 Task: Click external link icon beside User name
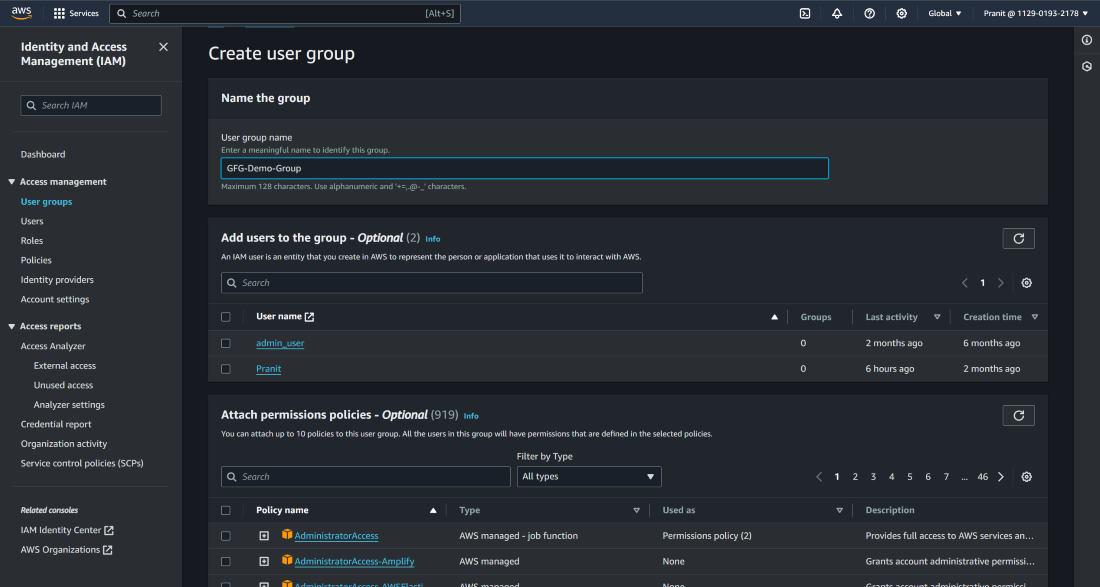pos(309,317)
